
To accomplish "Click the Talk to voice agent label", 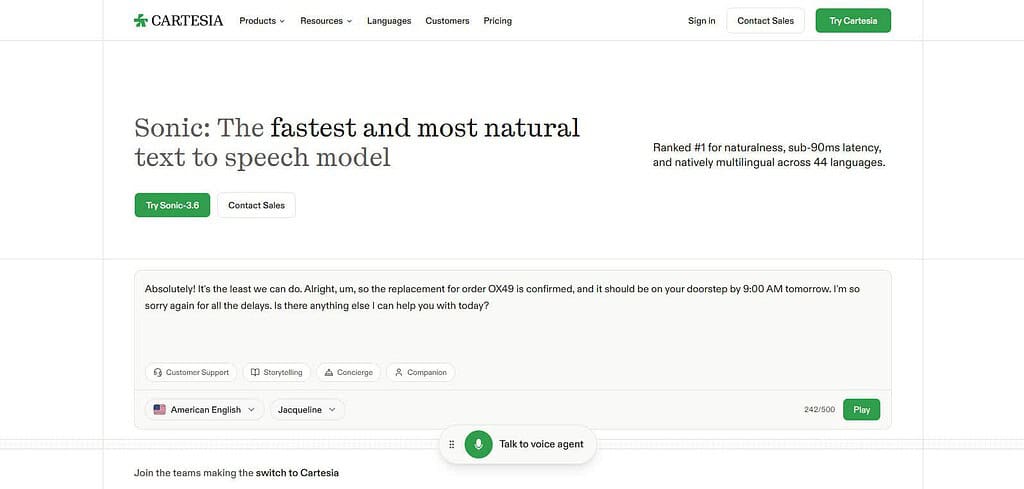I will [x=541, y=445].
